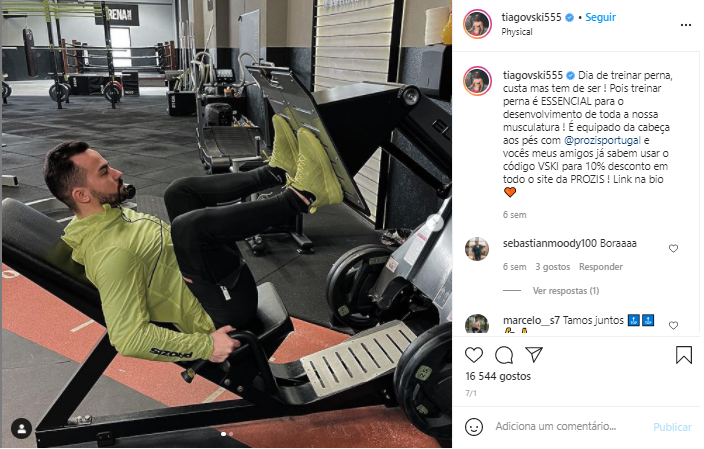Open Physical location link
The height and width of the screenshot is (449, 704).
point(517,32)
